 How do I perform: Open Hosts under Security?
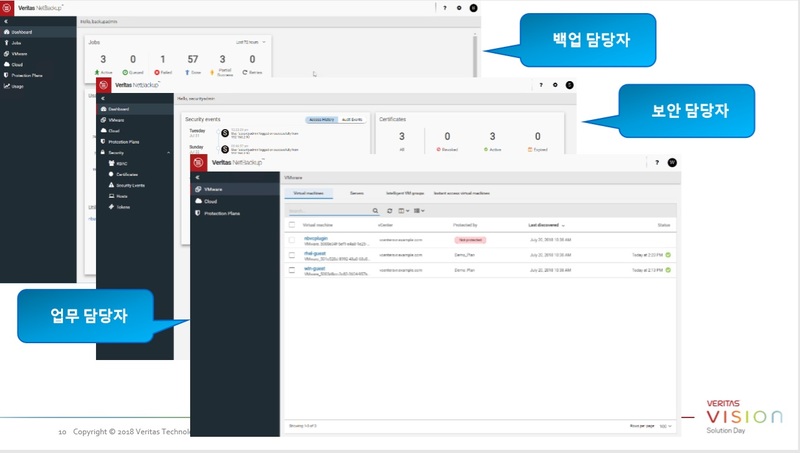[118, 196]
